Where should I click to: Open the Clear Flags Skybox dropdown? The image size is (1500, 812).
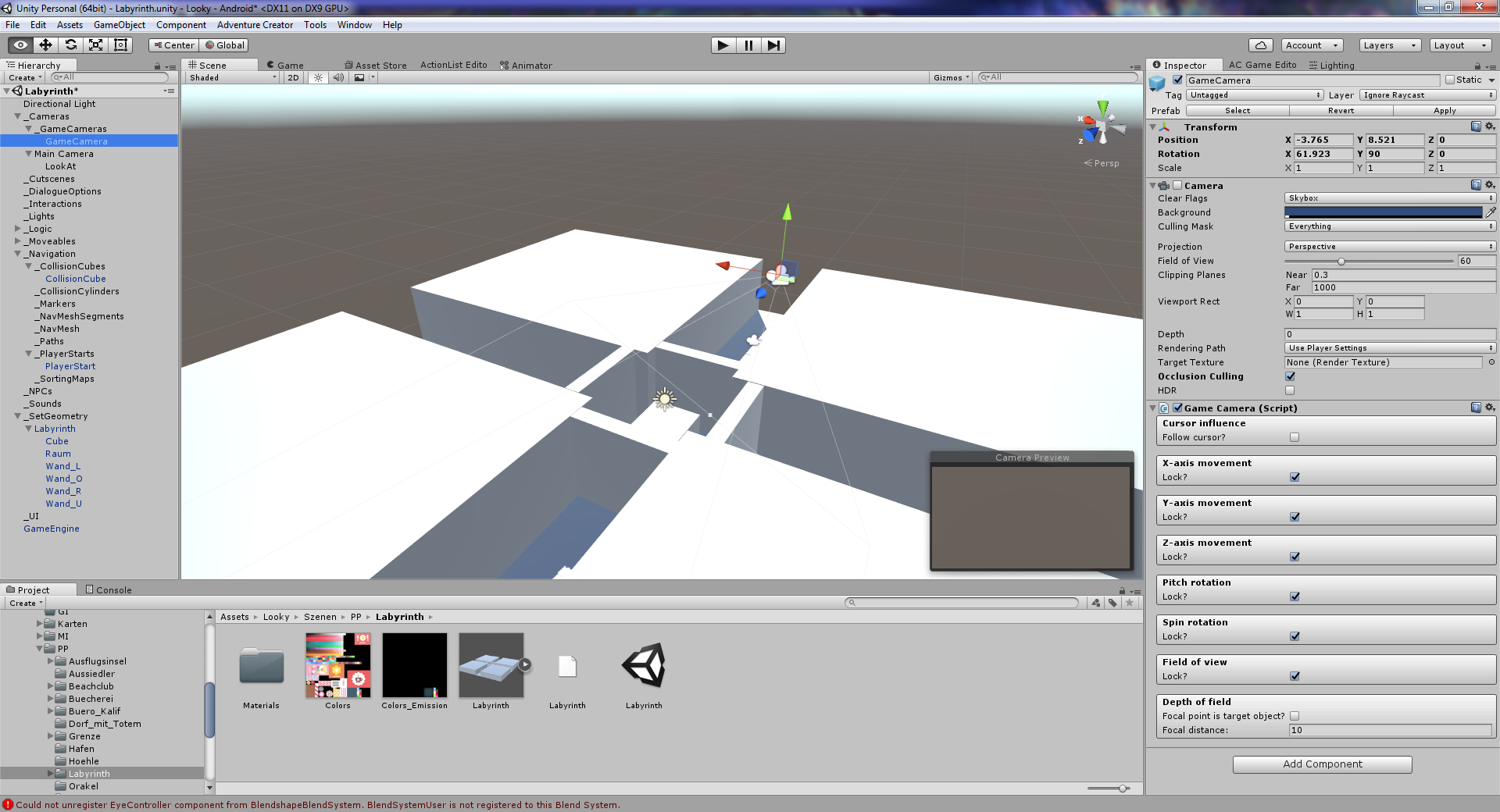point(1390,198)
